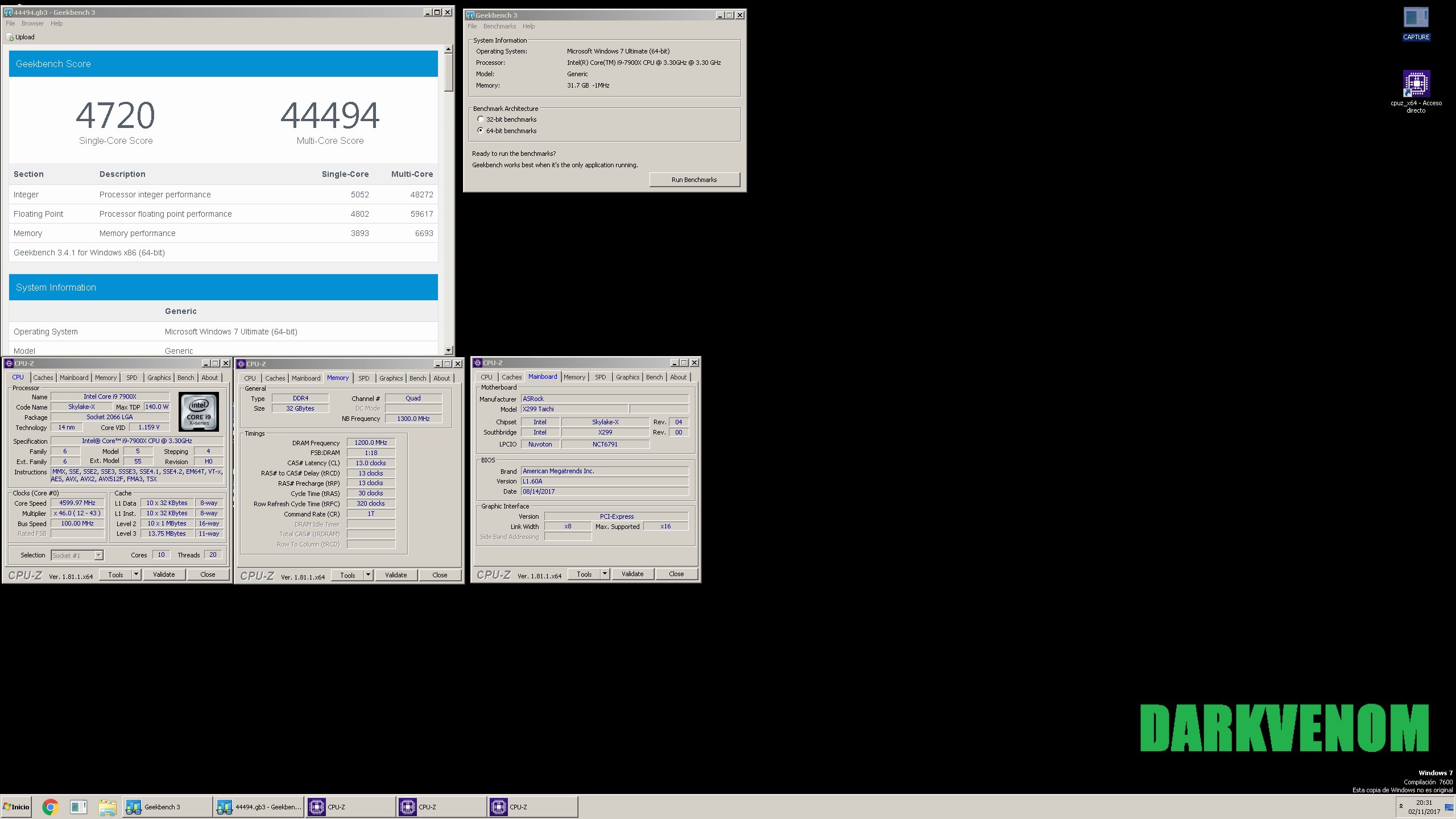Click the Multi-Core Score 44494

click(x=330, y=115)
